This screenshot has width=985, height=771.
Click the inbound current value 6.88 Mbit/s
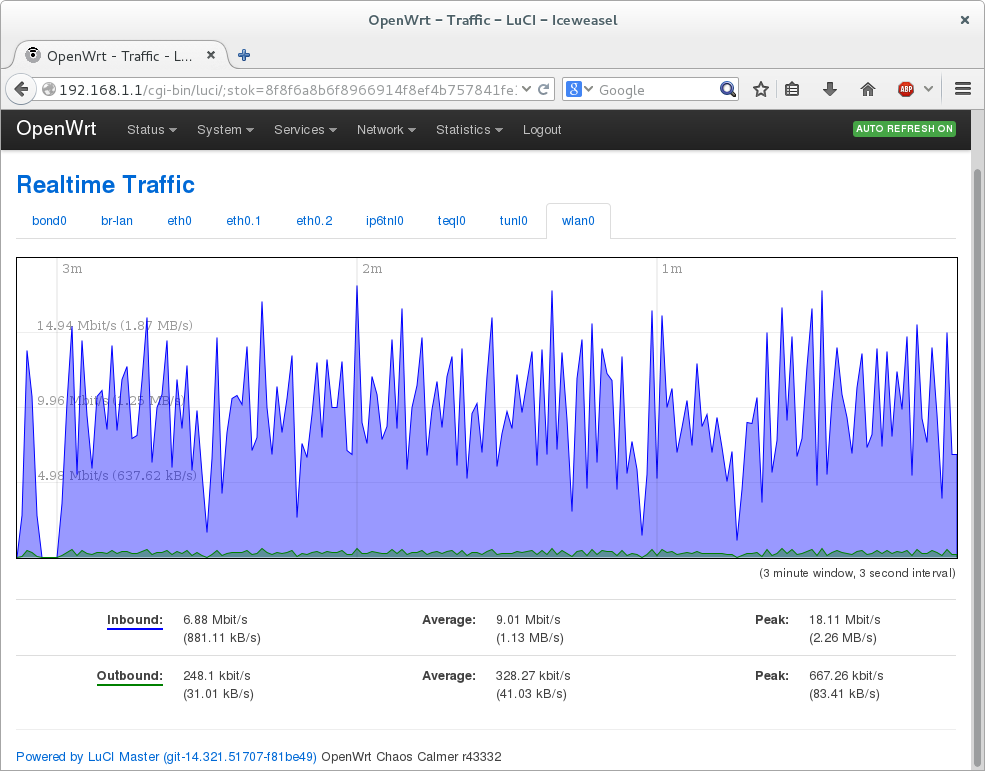[x=215, y=620]
